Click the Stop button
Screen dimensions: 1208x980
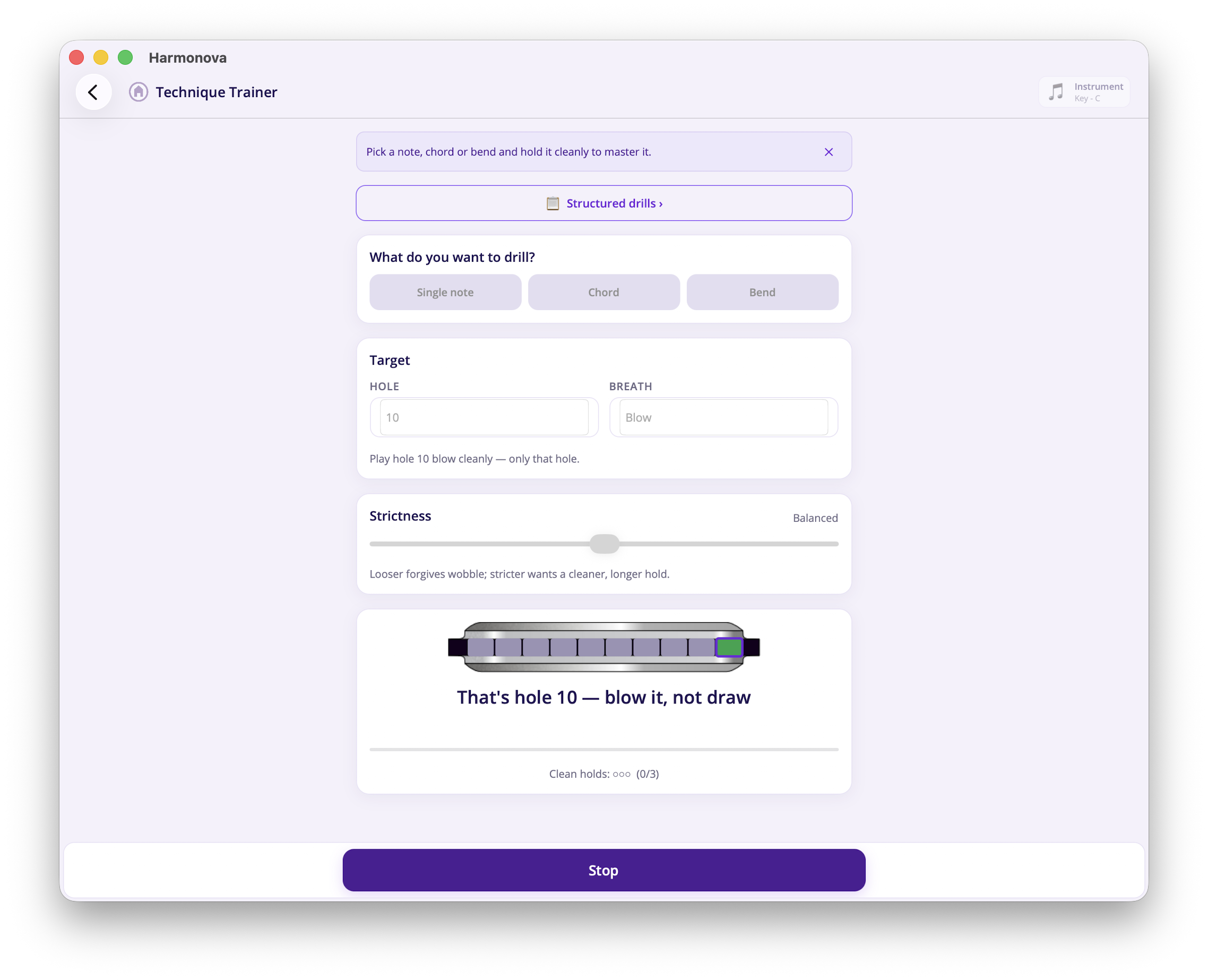[x=604, y=871]
